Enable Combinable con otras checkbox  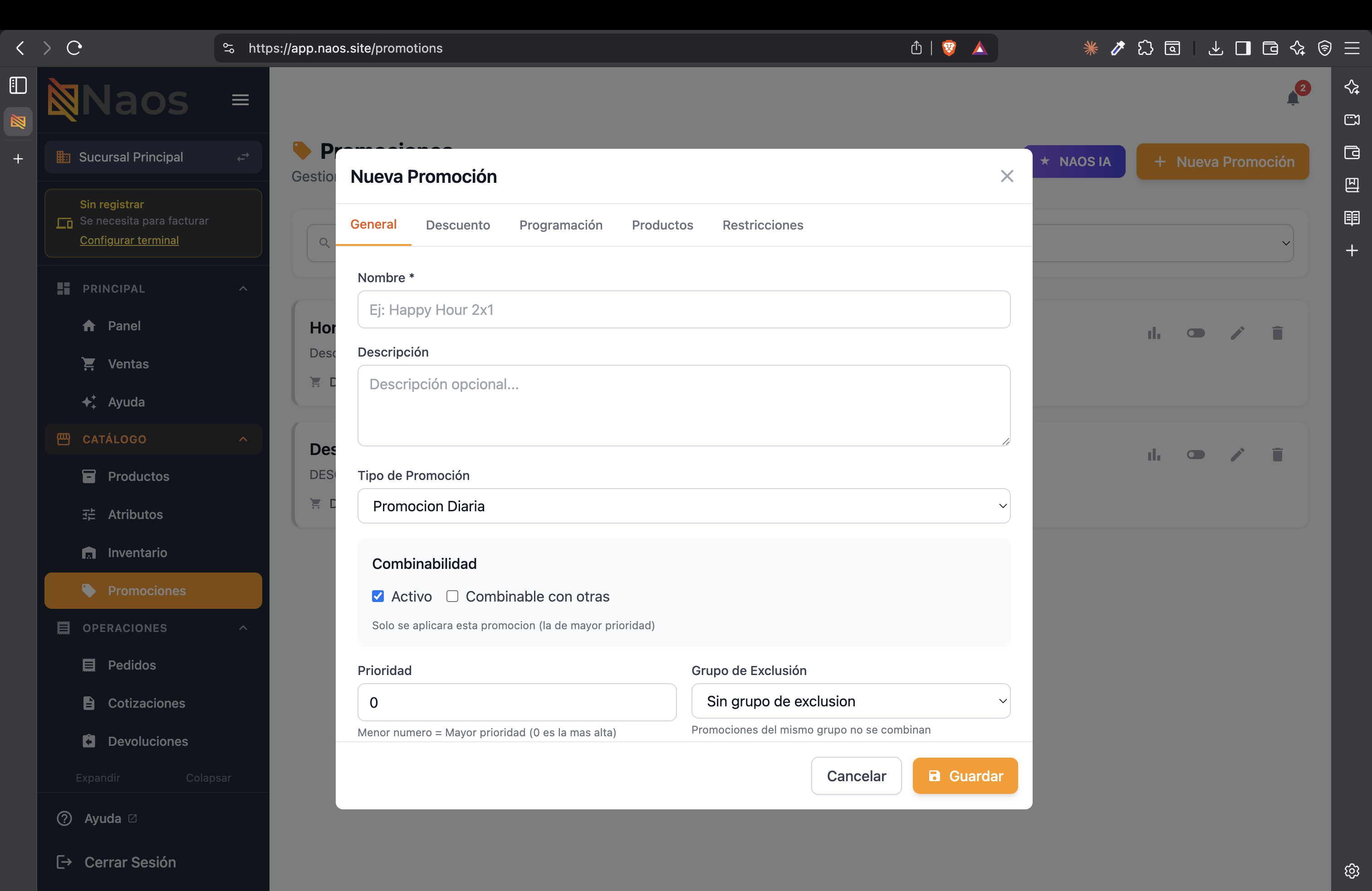coord(452,596)
